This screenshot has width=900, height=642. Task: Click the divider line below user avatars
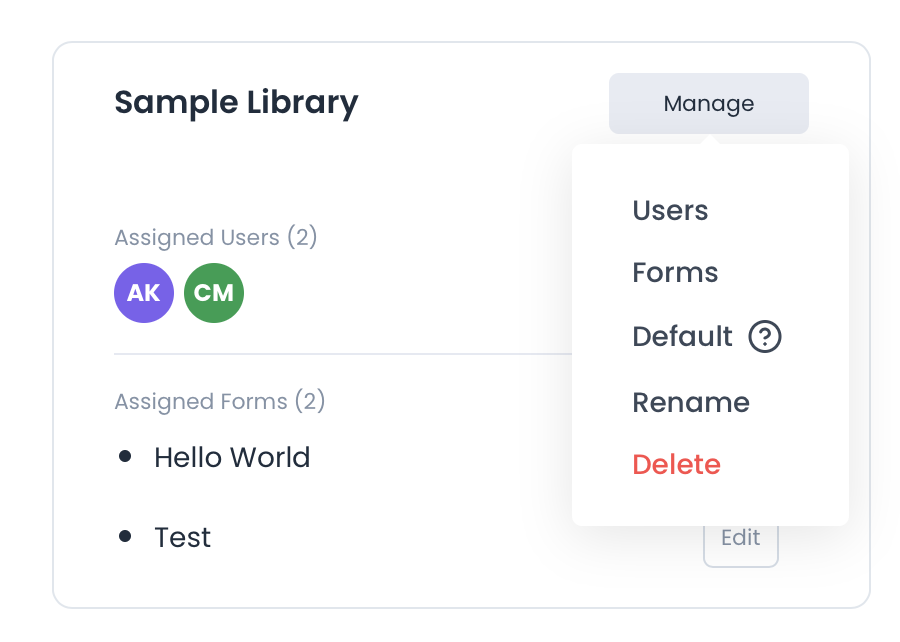(340, 354)
